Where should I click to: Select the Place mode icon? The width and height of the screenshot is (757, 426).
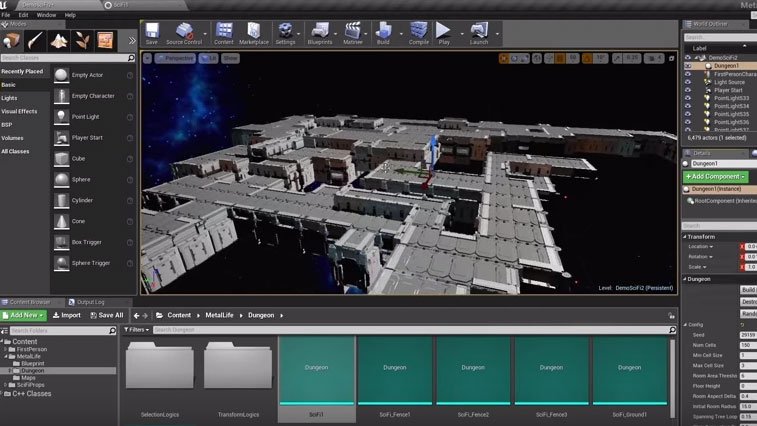12,41
